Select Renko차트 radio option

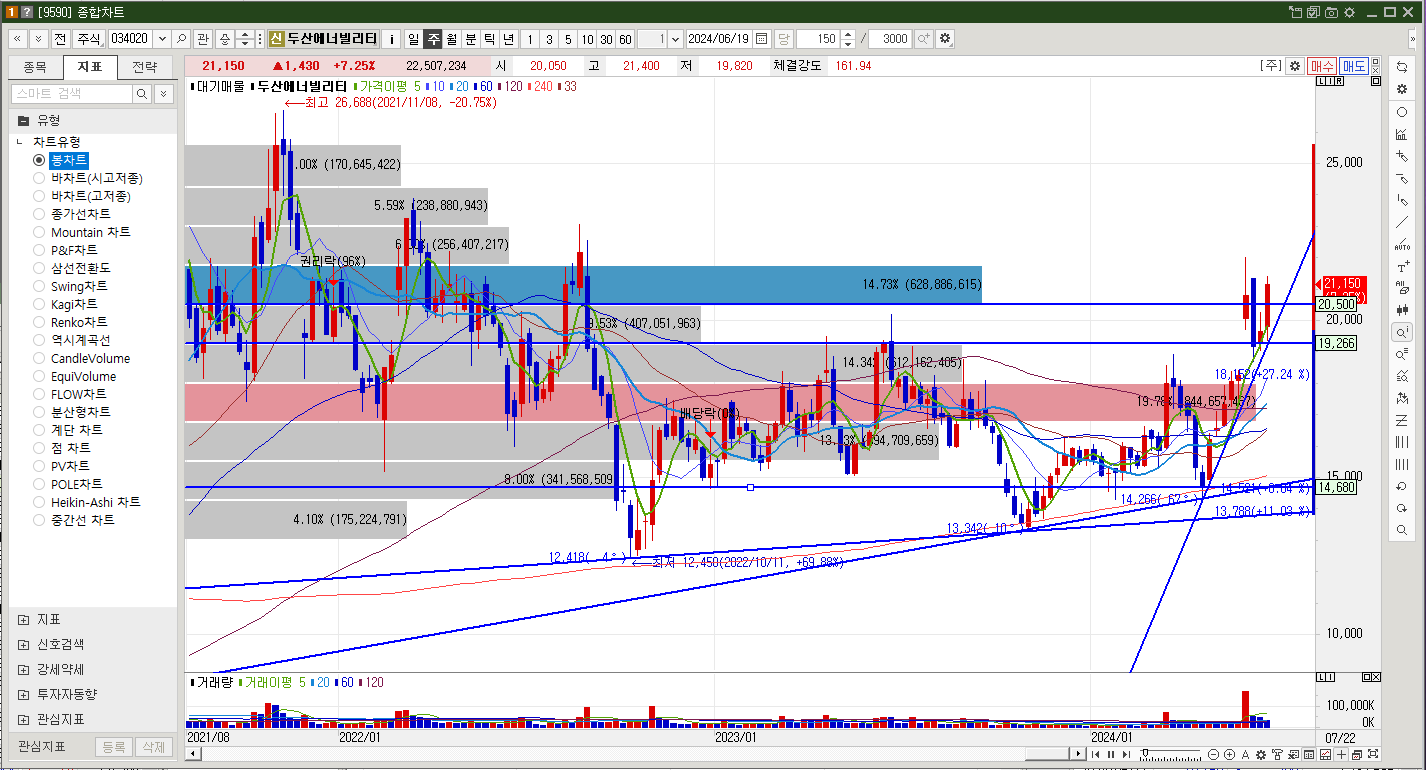(39, 322)
